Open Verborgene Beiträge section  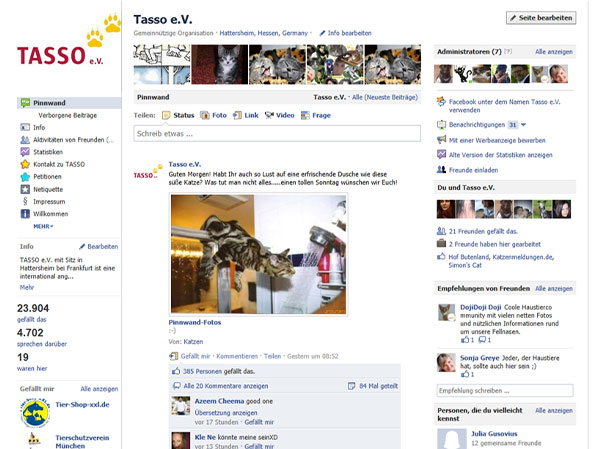pos(68,115)
